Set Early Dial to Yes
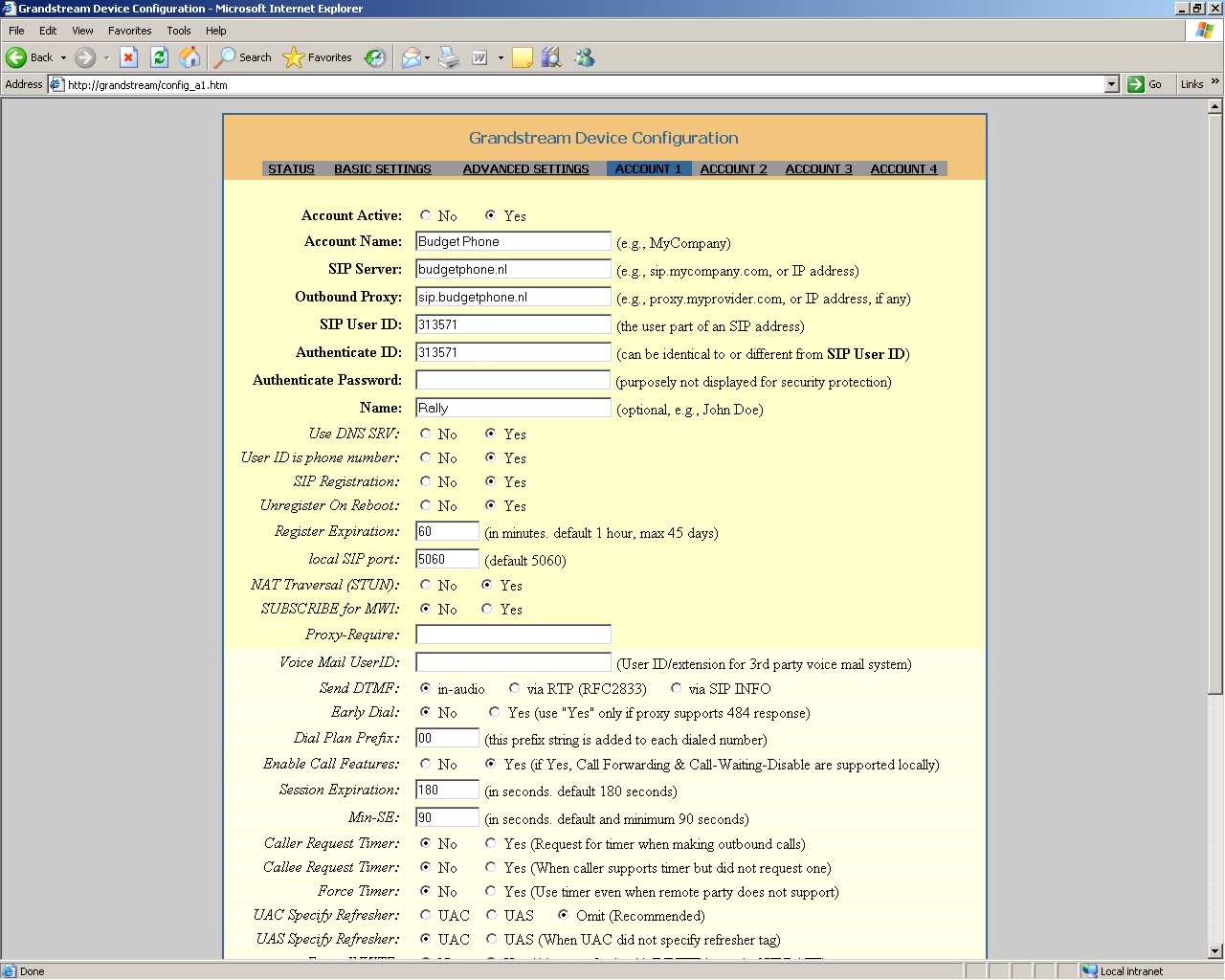Screen dimensions: 1225x980 tap(494, 712)
